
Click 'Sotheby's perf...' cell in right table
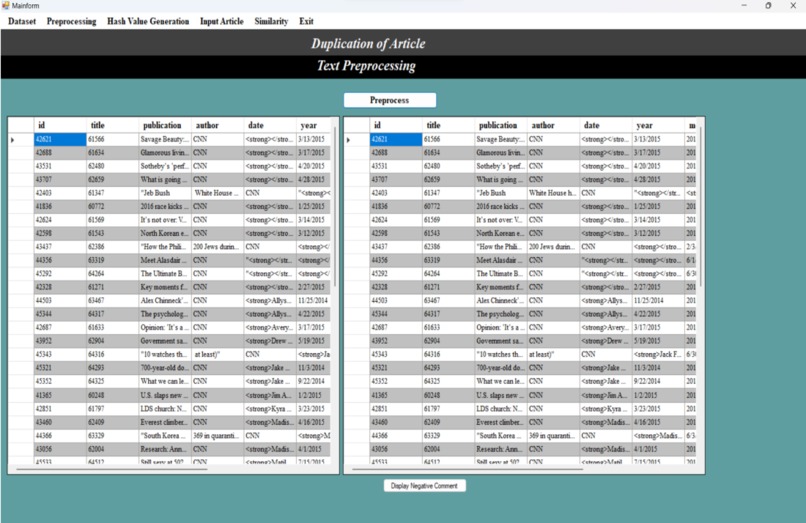coord(501,166)
